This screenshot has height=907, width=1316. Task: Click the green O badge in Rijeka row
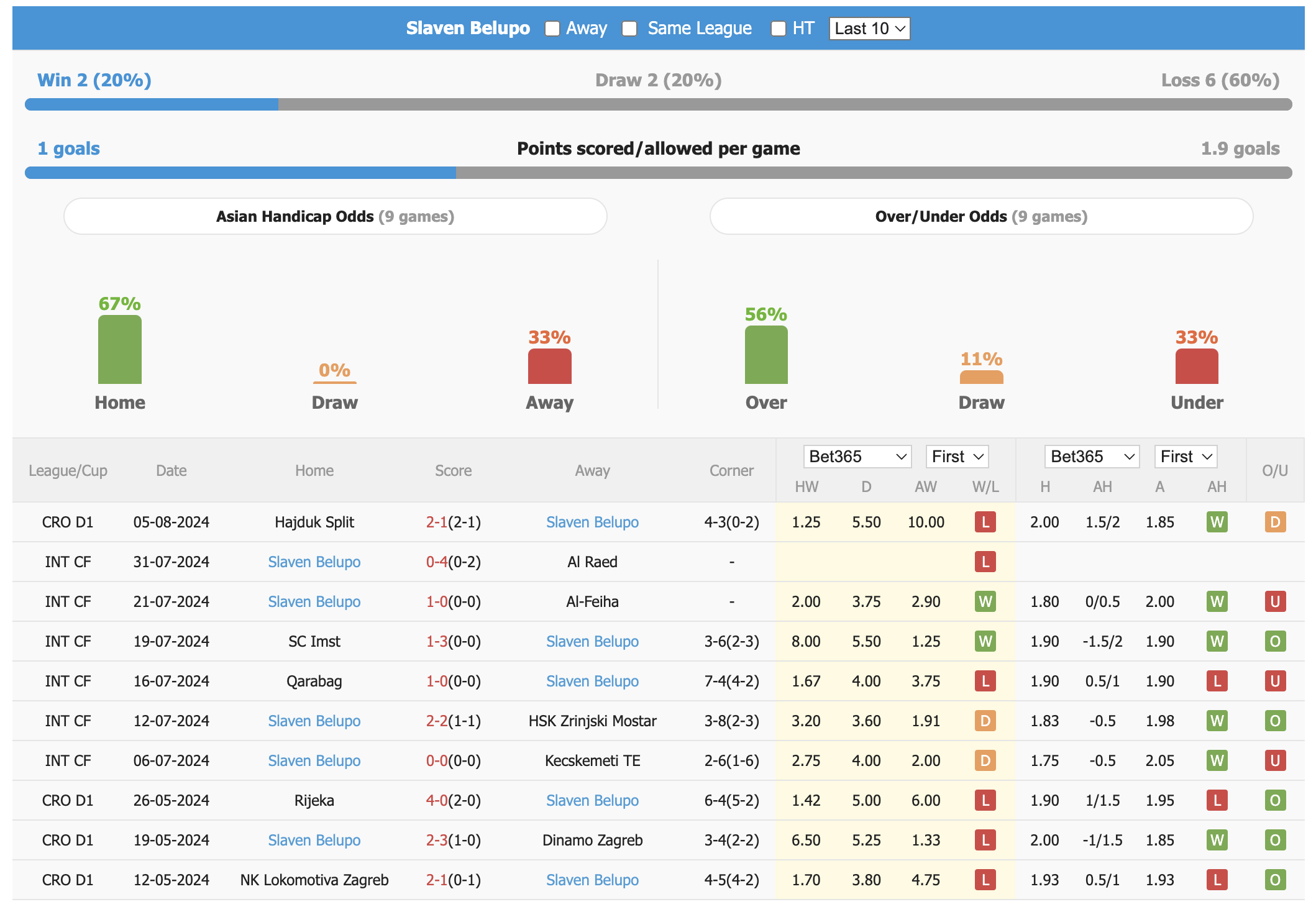[1275, 800]
